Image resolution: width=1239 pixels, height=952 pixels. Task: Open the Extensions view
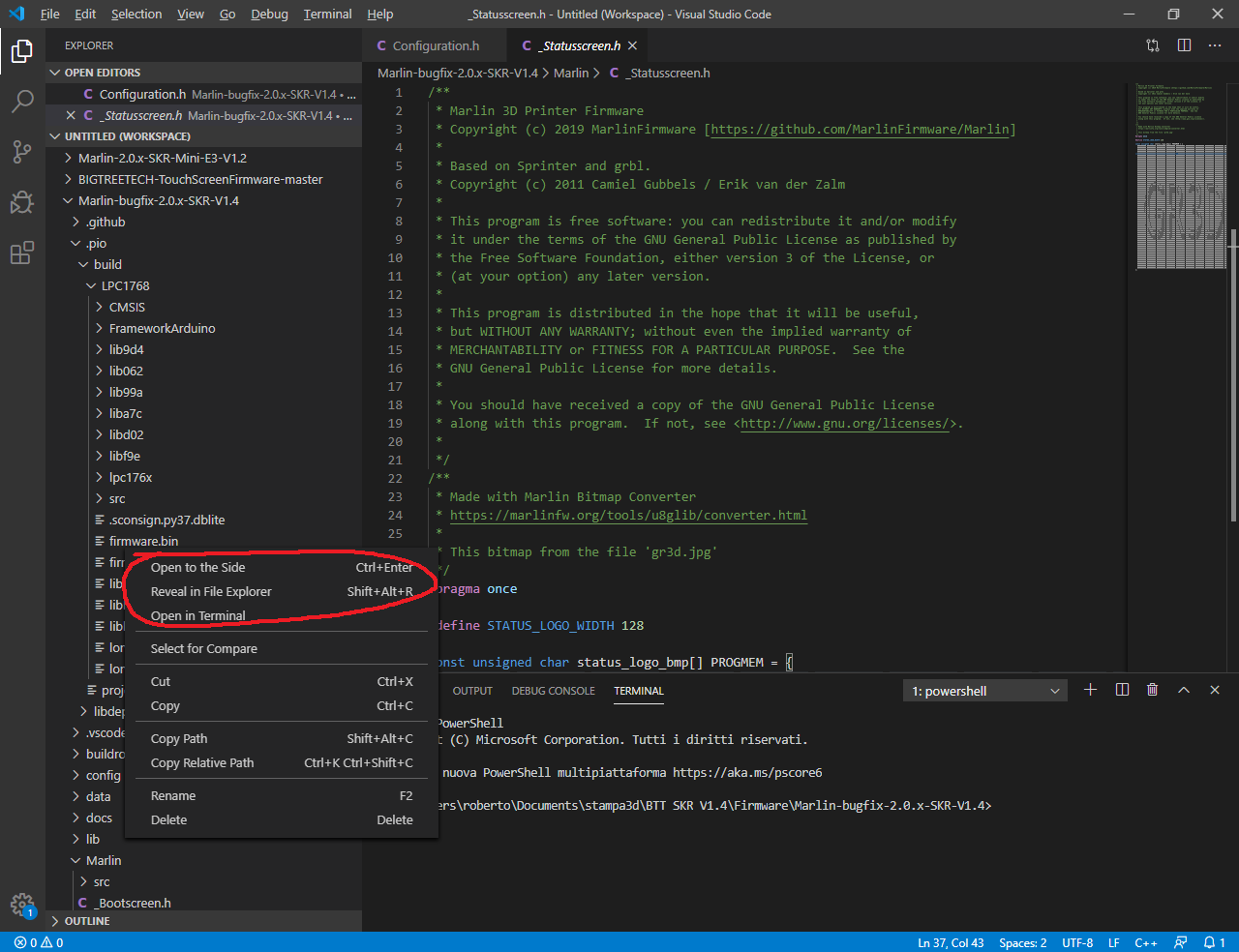22,253
